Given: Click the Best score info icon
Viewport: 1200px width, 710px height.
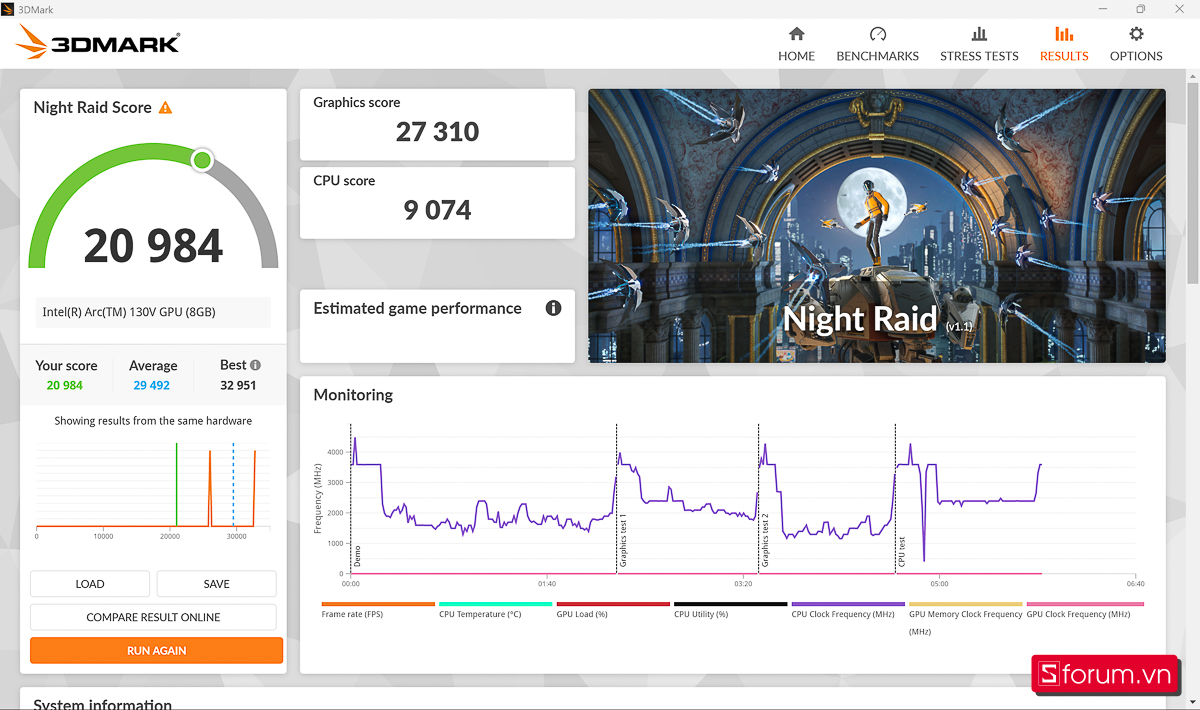Looking at the screenshot, I should (x=255, y=365).
